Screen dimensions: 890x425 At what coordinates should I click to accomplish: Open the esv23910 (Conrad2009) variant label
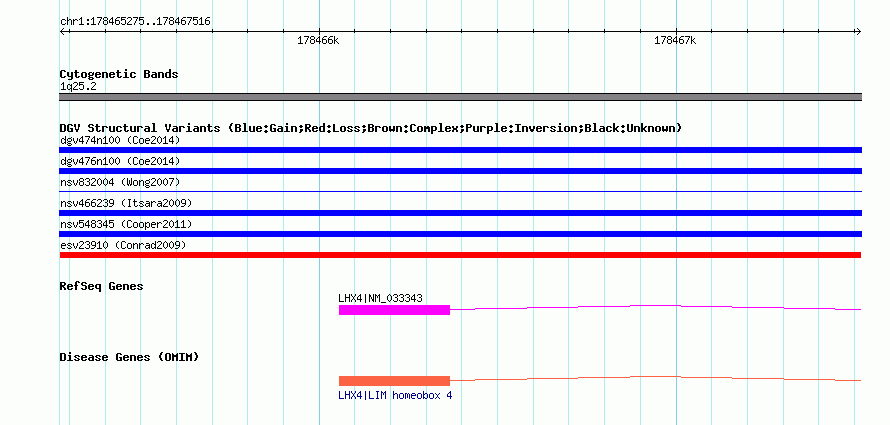pos(123,245)
